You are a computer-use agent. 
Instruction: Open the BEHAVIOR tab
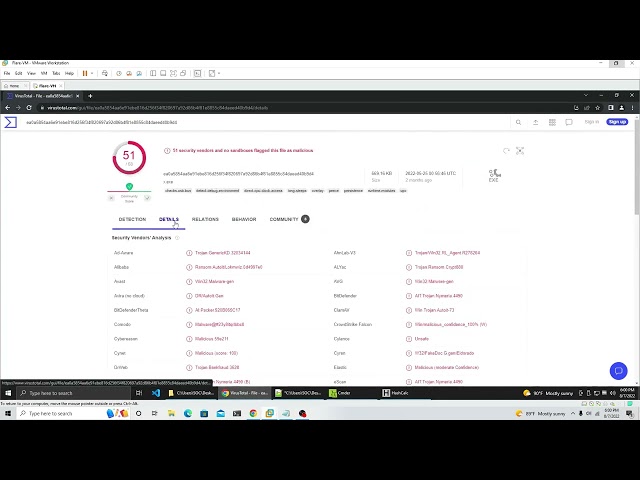244,219
